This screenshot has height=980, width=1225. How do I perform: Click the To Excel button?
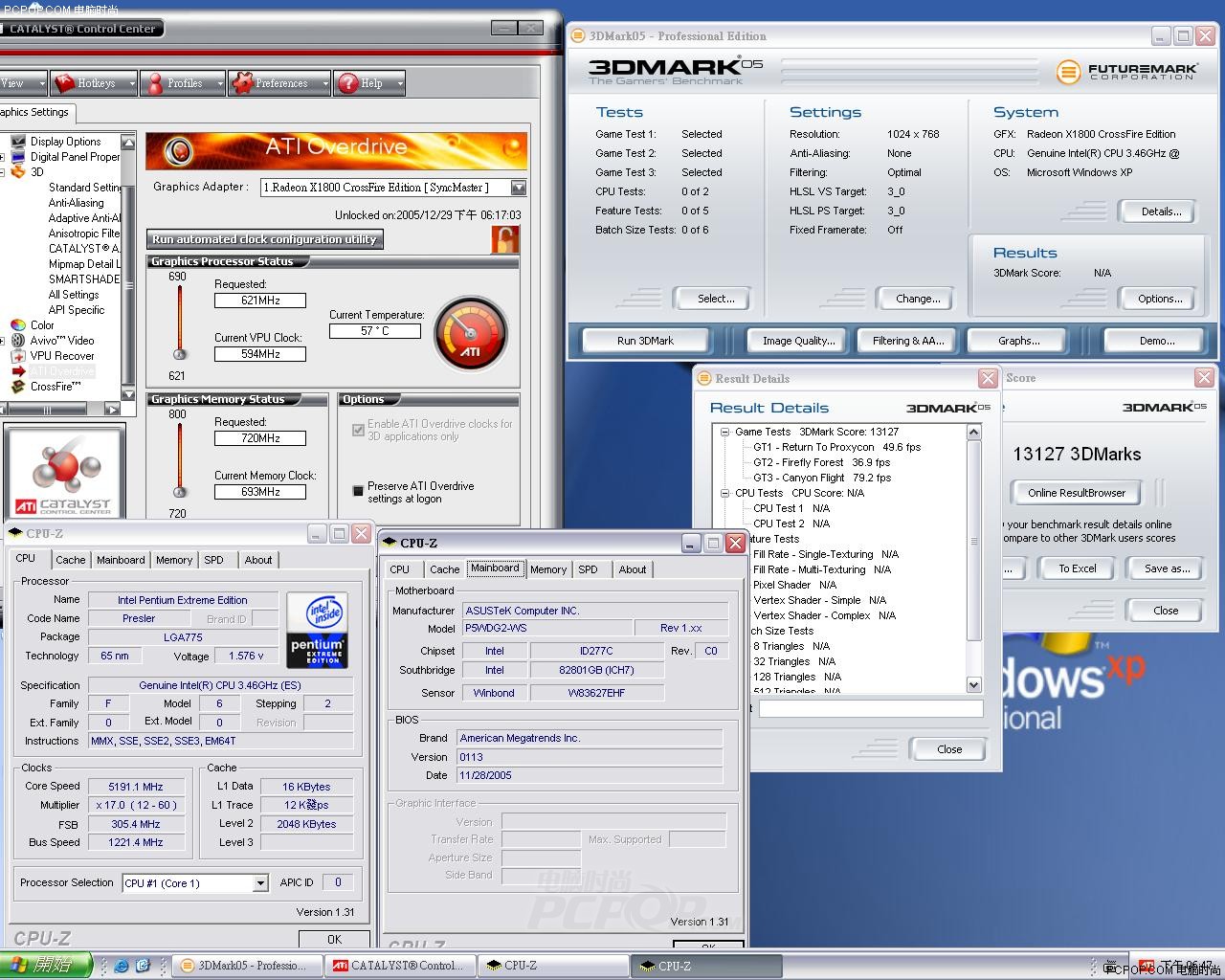(x=1077, y=568)
